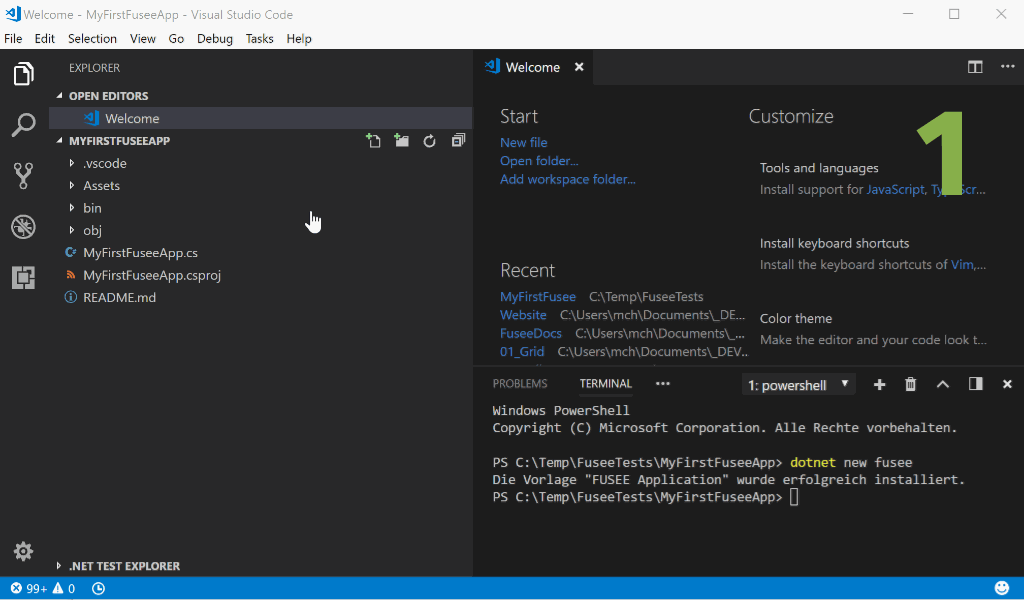Open the feedback smiley in status bar
1024x600 pixels.
point(1002,588)
